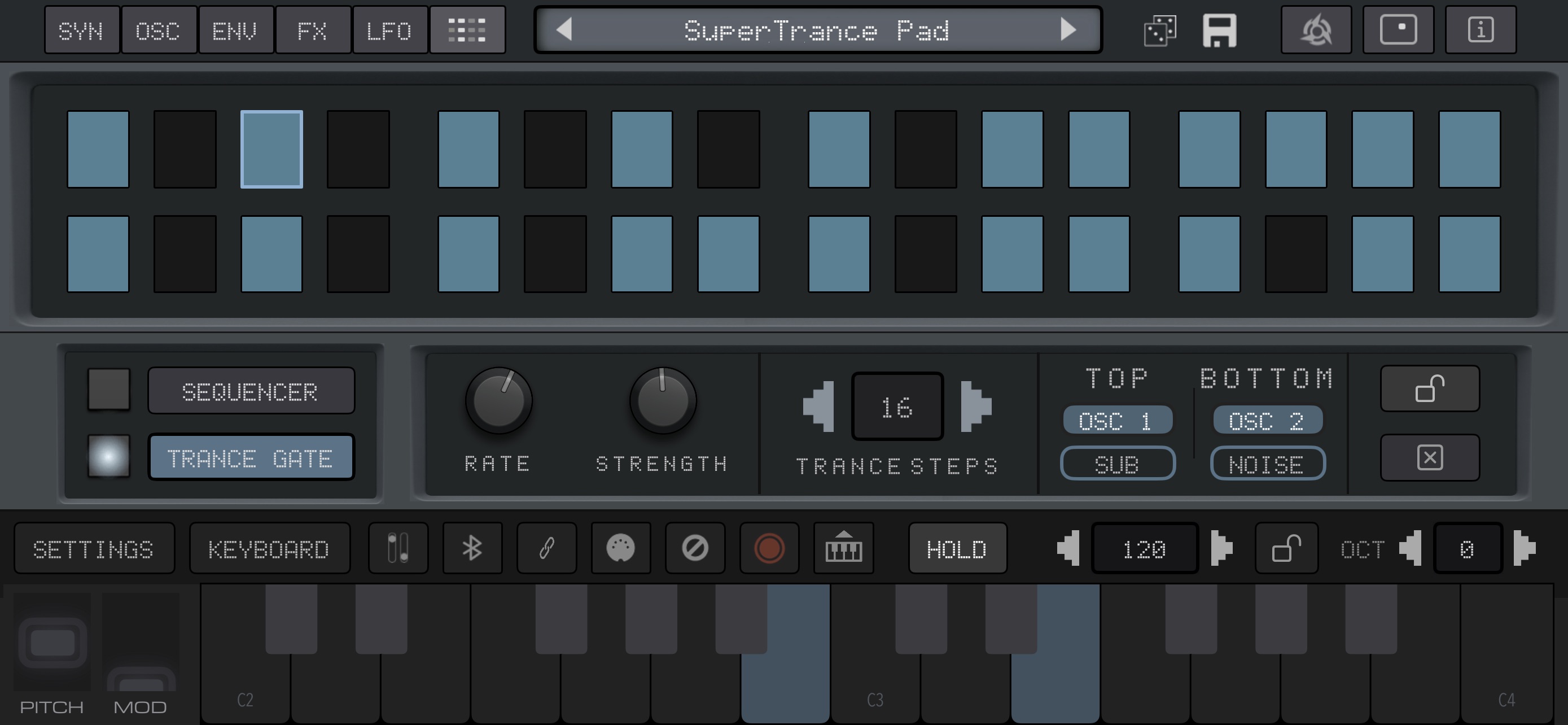This screenshot has width=1568, height=725.
Task: Open SETTINGS button
Action: click(94, 548)
